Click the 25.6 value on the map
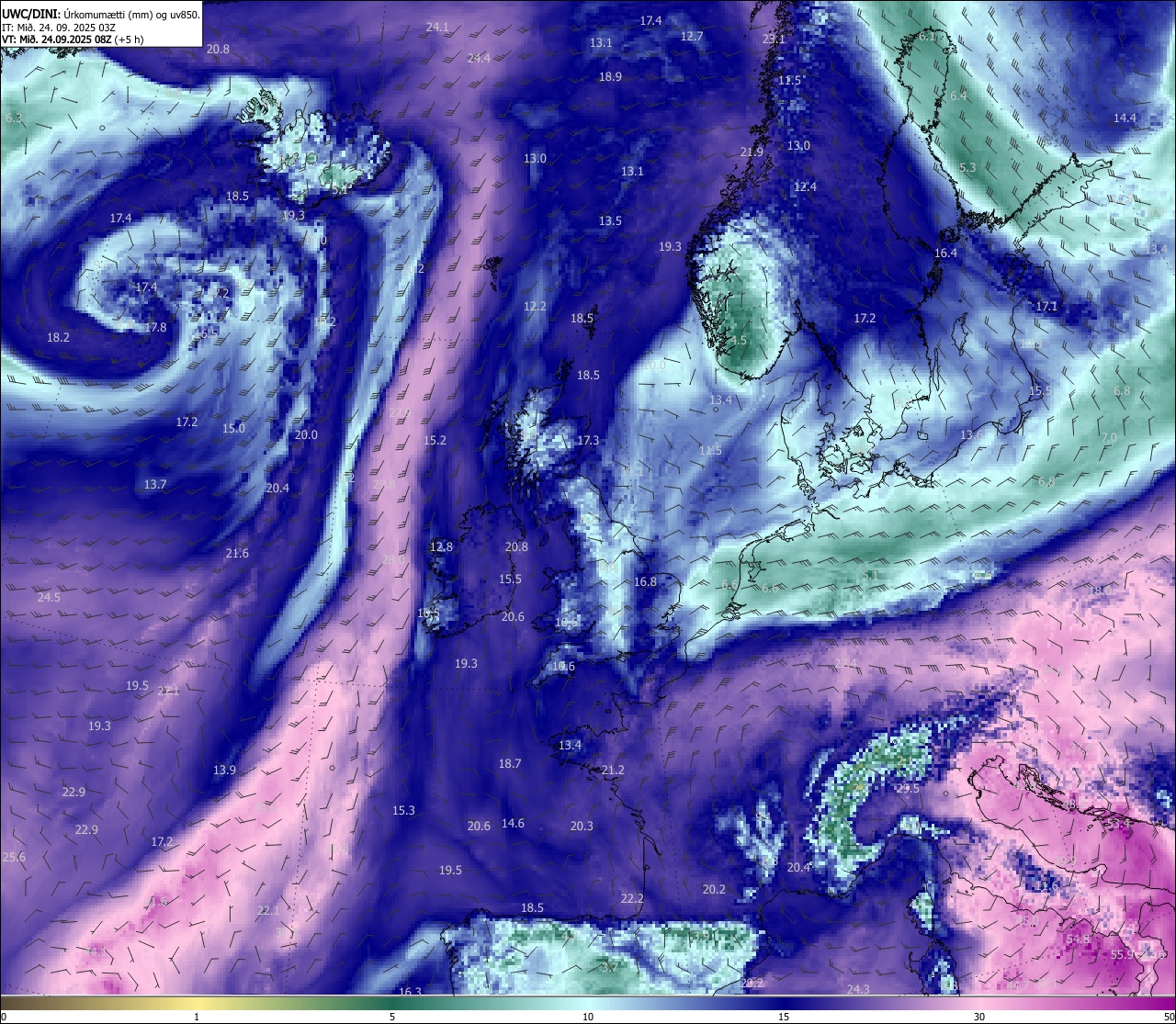Image resolution: width=1176 pixels, height=1024 pixels. [x=14, y=858]
